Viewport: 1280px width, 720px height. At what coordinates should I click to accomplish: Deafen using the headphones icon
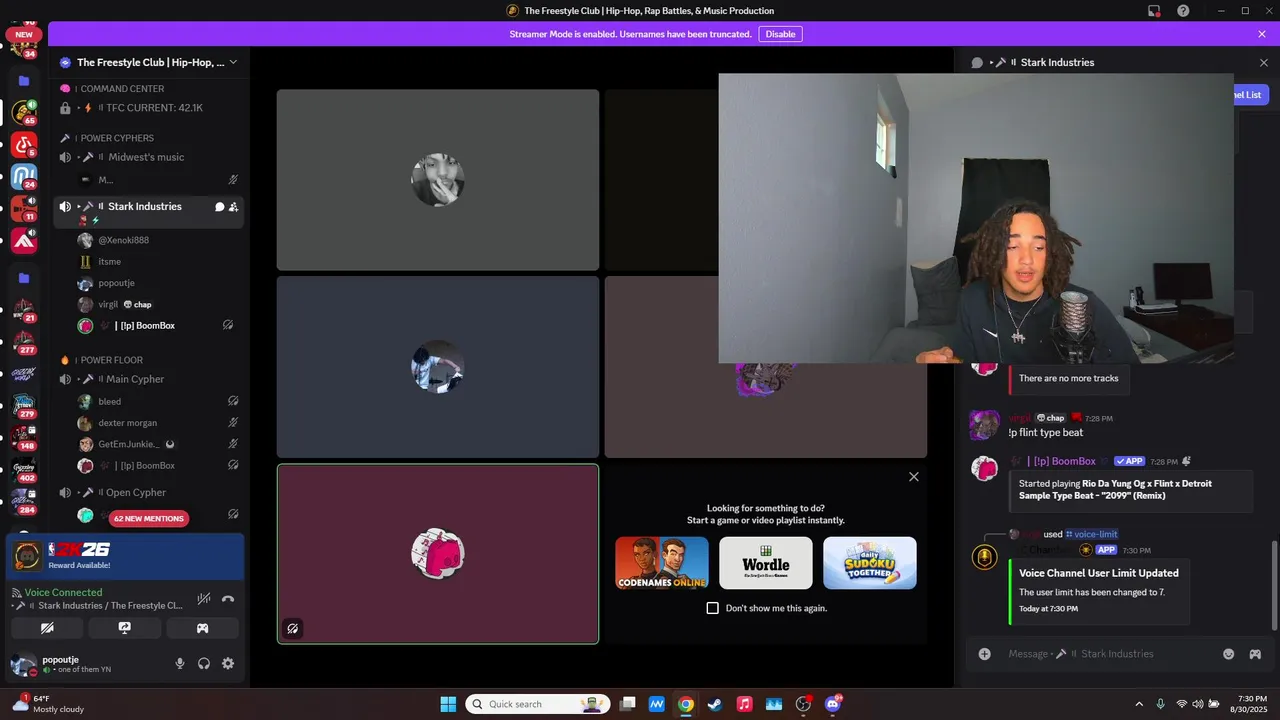pos(204,663)
